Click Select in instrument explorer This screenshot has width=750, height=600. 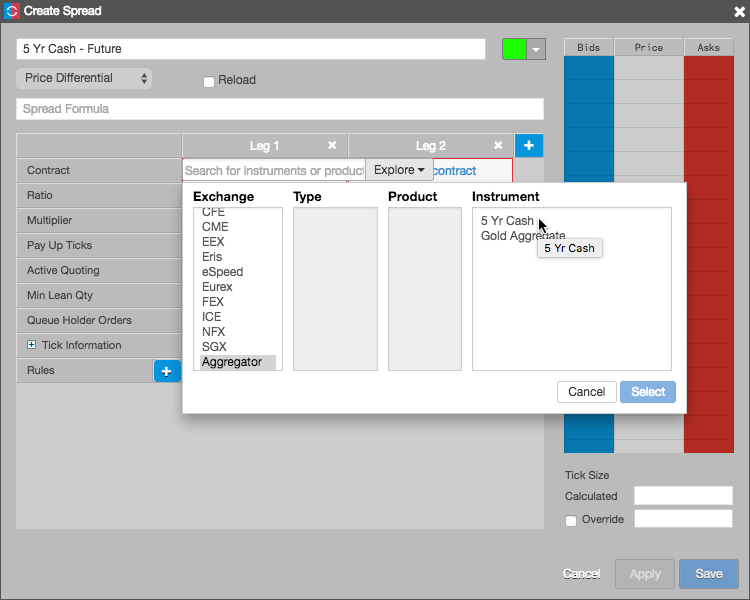(648, 392)
